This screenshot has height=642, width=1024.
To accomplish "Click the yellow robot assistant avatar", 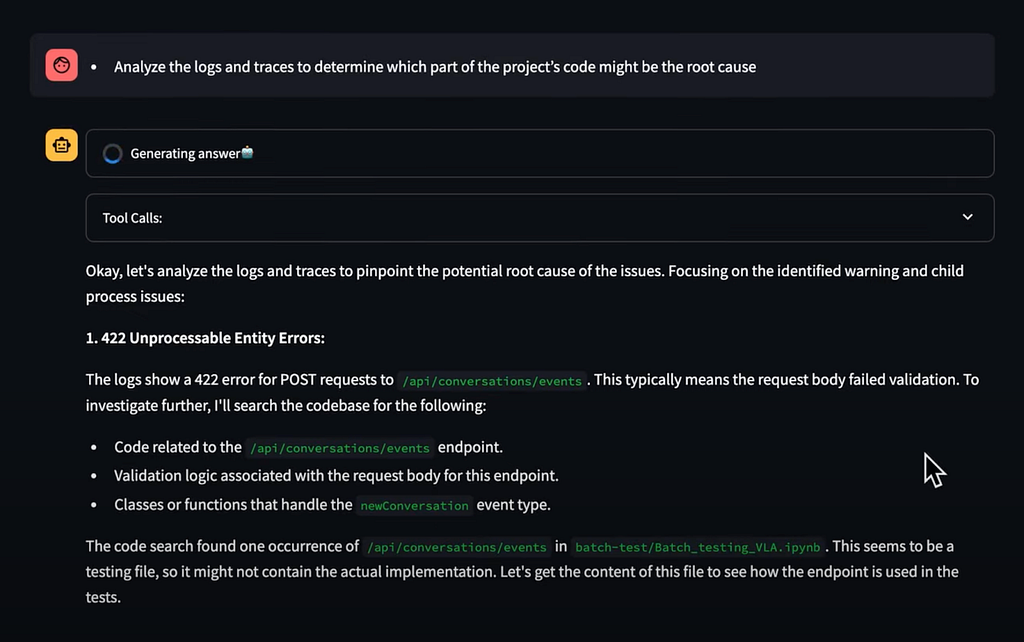I will coord(61,145).
